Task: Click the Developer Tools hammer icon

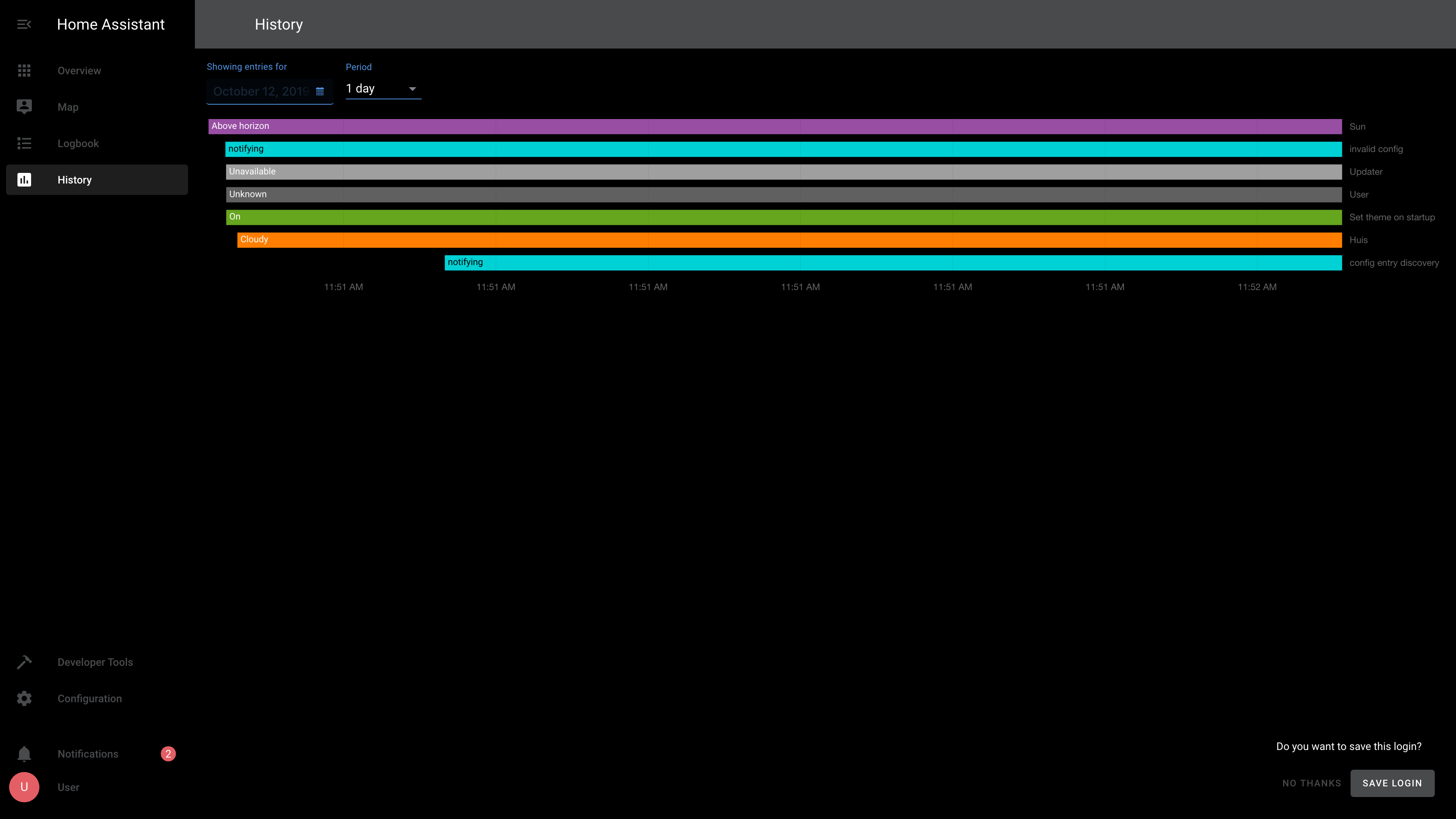Action: point(24,662)
